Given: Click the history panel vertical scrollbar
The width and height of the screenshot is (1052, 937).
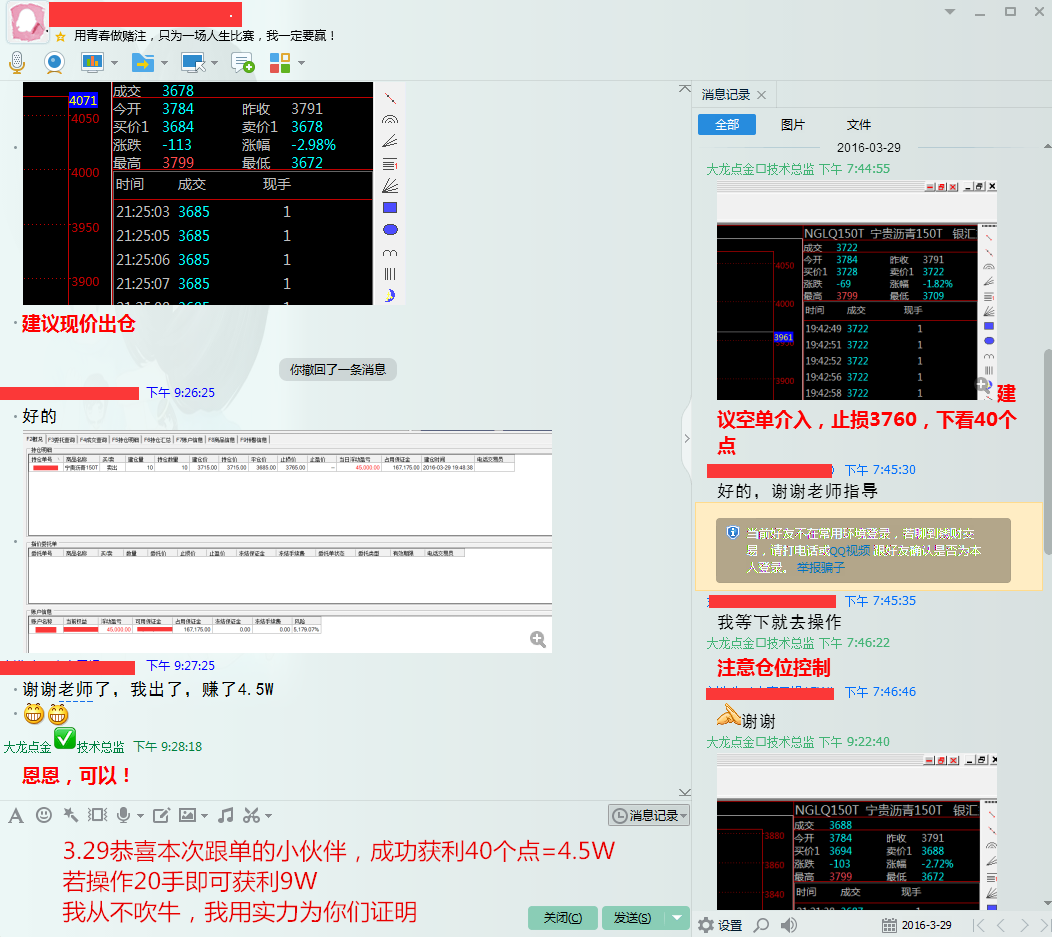Looking at the screenshot, I should [x=1046, y=450].
